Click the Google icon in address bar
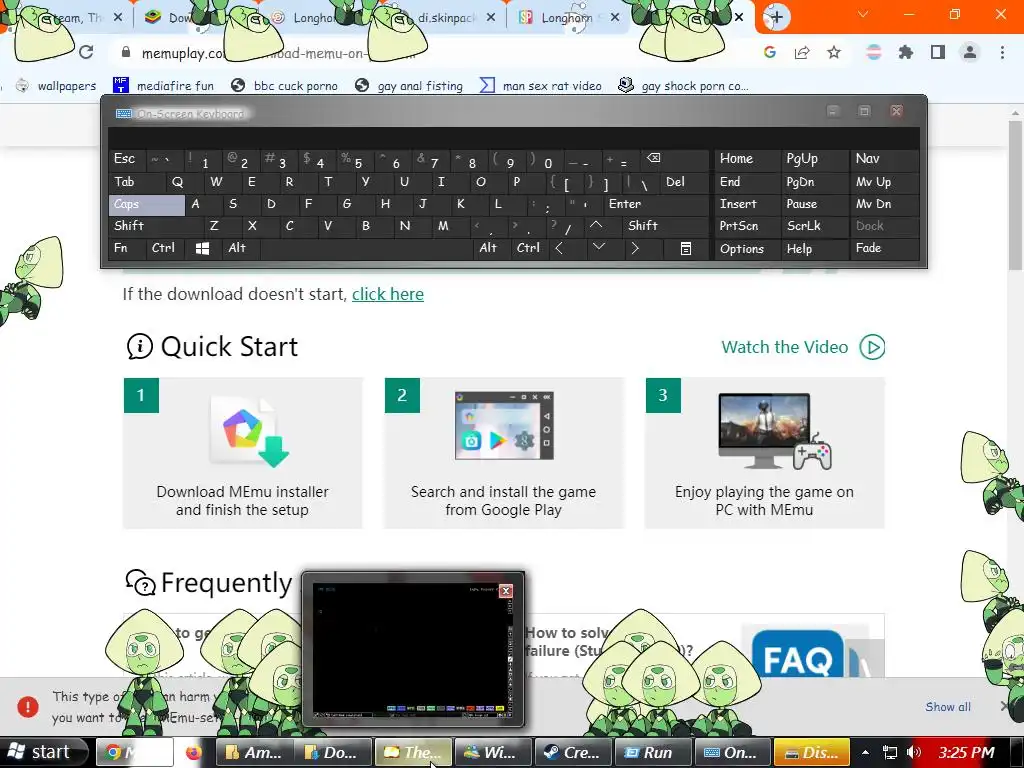The width and height of the screenshot is (1024, 768). [770, 53]
